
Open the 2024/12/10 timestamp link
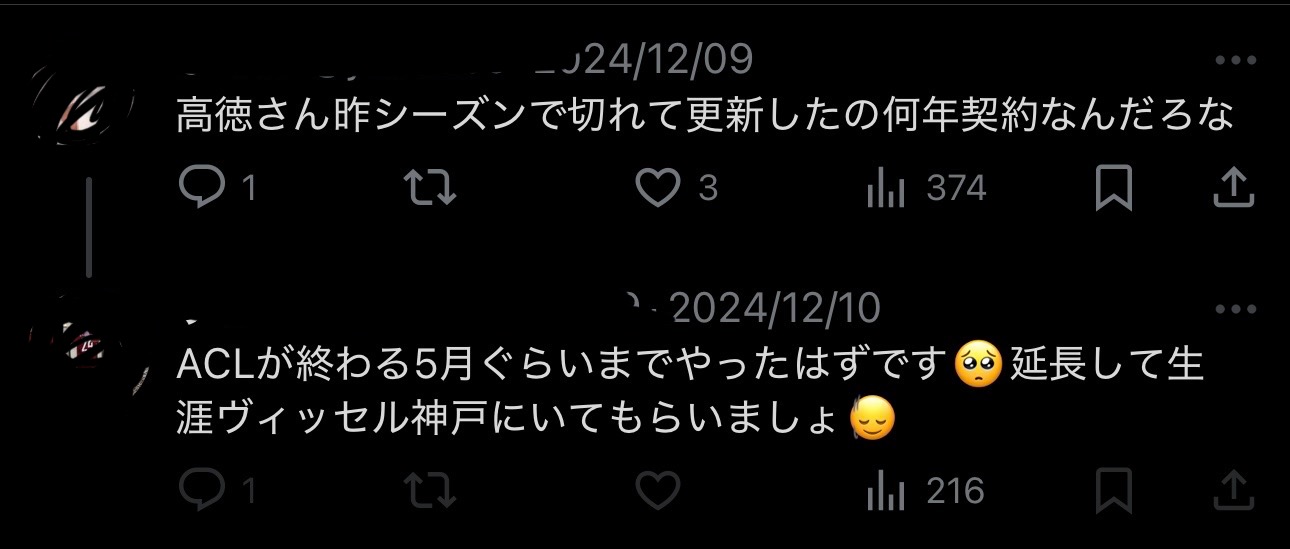776,309
